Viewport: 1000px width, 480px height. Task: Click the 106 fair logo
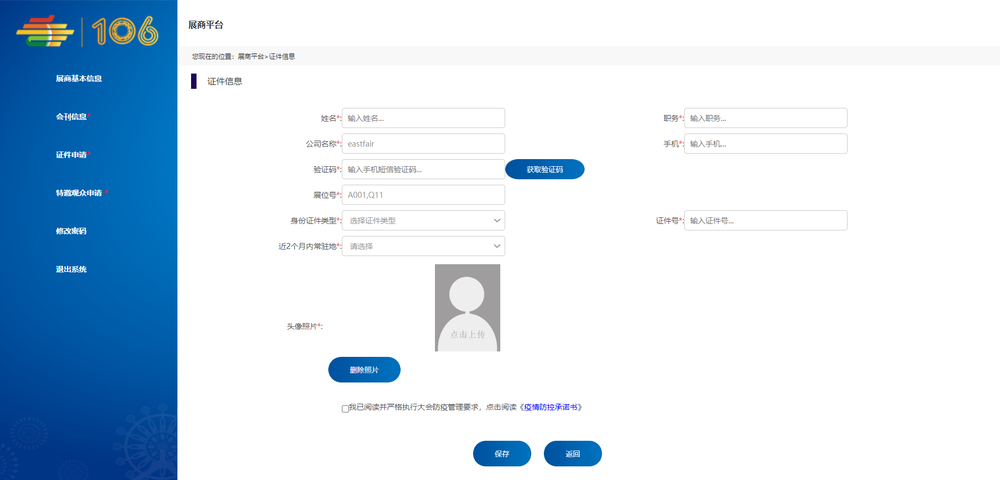(88, 32)
